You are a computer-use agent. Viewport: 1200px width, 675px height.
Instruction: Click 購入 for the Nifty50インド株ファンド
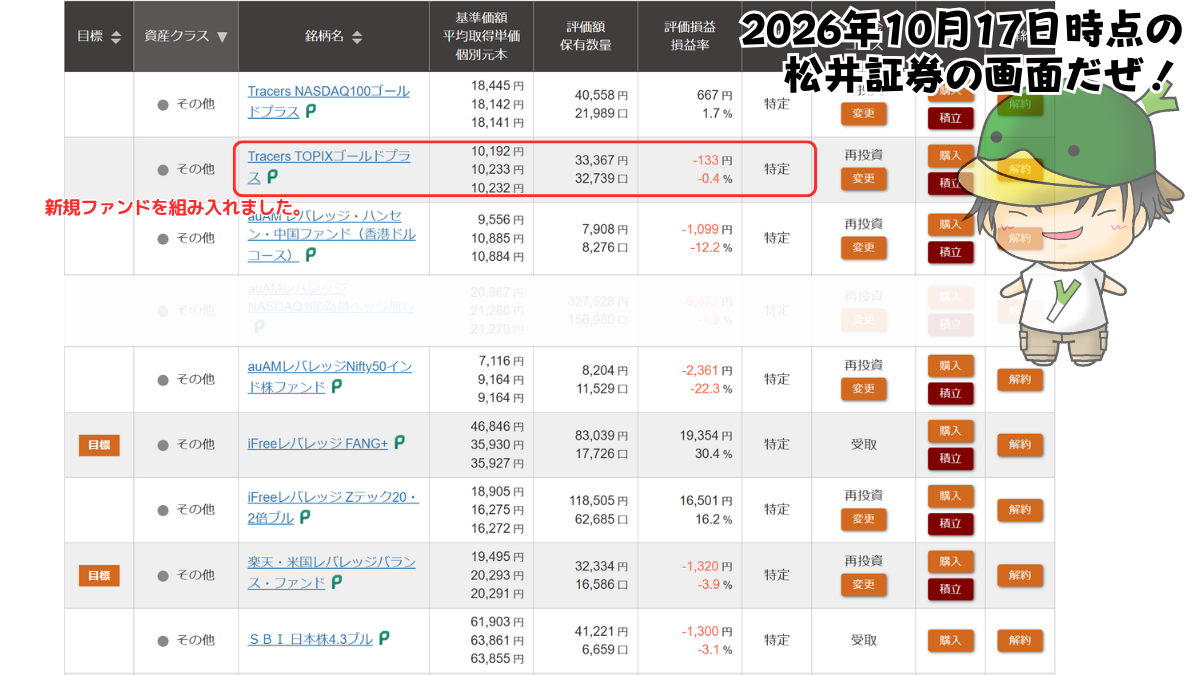950,365
